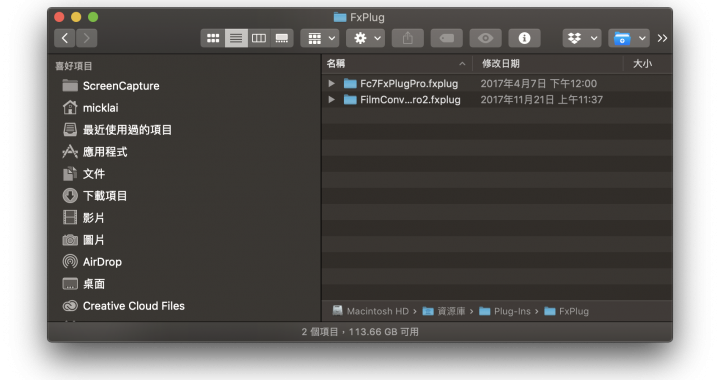Open 應用程式 in the sidebar
The height and width of the screenshot is (380, 720).
184,152
